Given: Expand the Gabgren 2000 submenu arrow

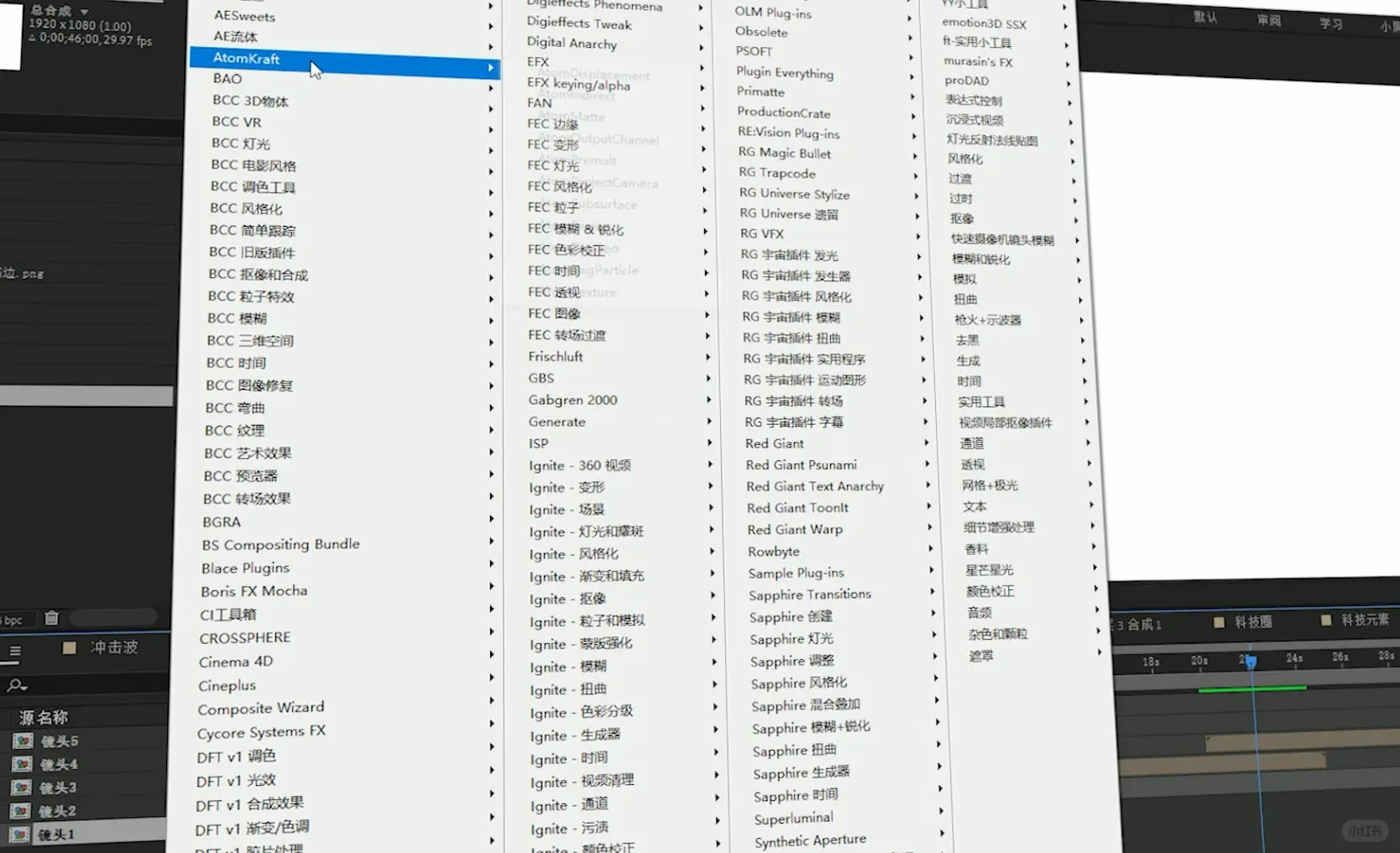Looking at the screenshot, I should tap(709, 400).
